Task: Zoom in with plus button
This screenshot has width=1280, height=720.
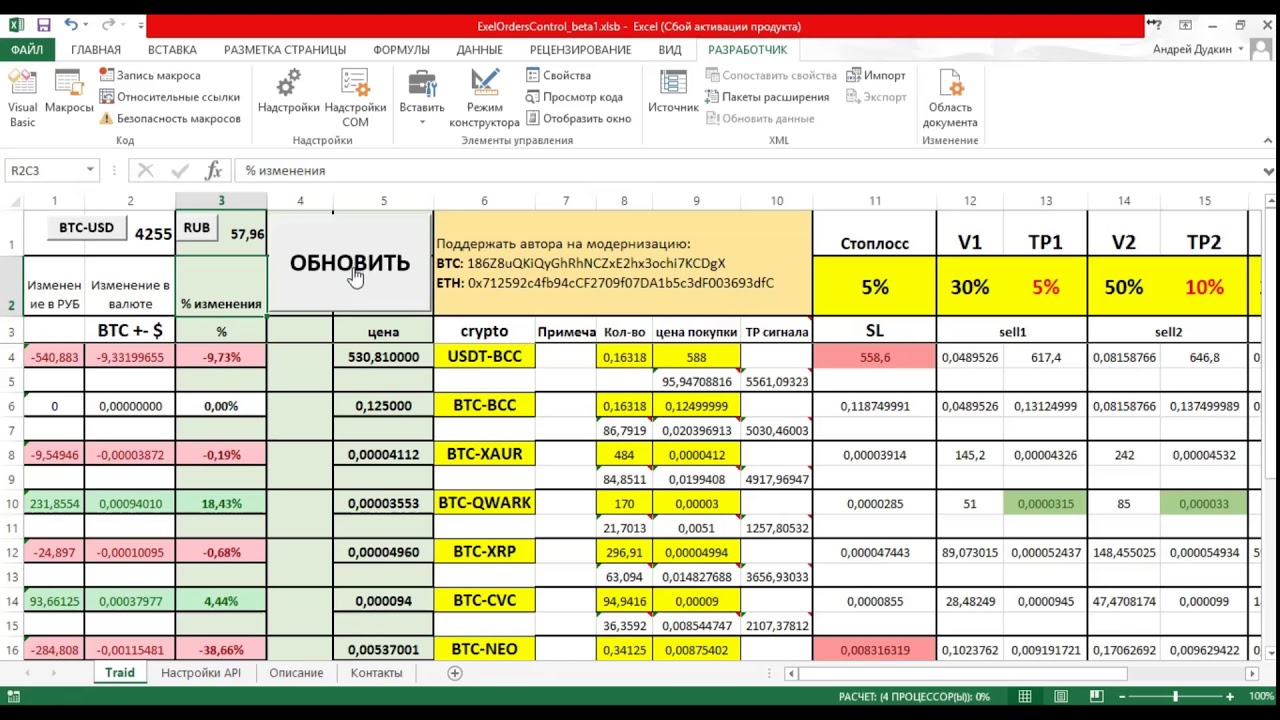Action: pyautogui.click(x=1230, y=696)
